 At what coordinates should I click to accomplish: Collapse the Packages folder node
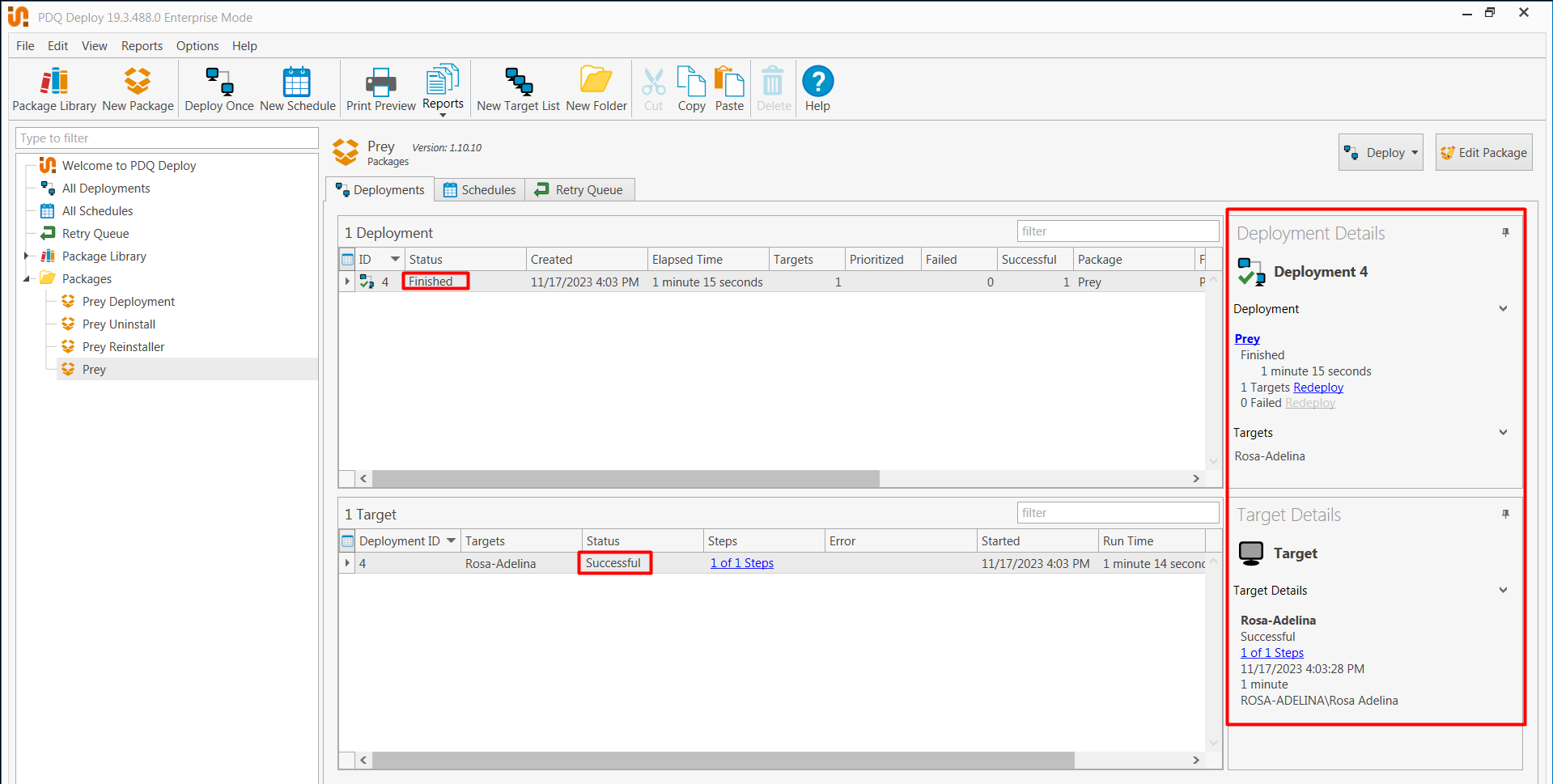tap(26, 279)
